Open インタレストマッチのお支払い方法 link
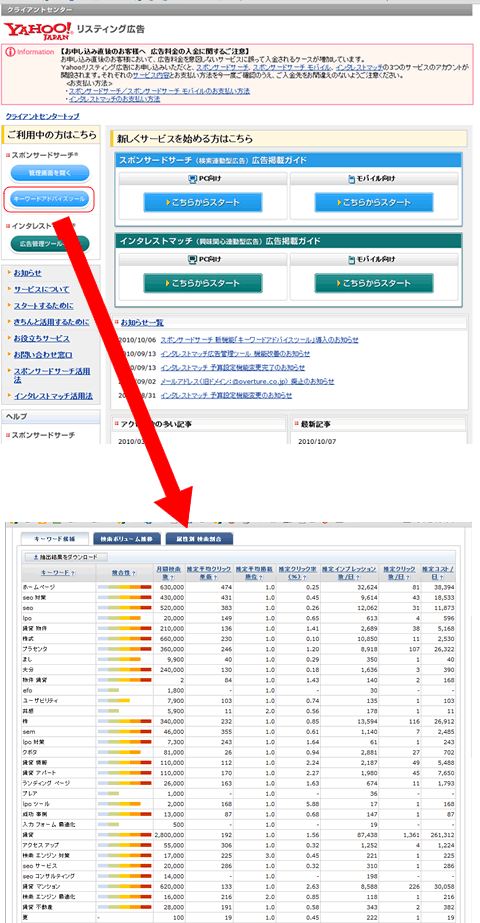Screen dimensions: 480x923 (x=114, y=99)
